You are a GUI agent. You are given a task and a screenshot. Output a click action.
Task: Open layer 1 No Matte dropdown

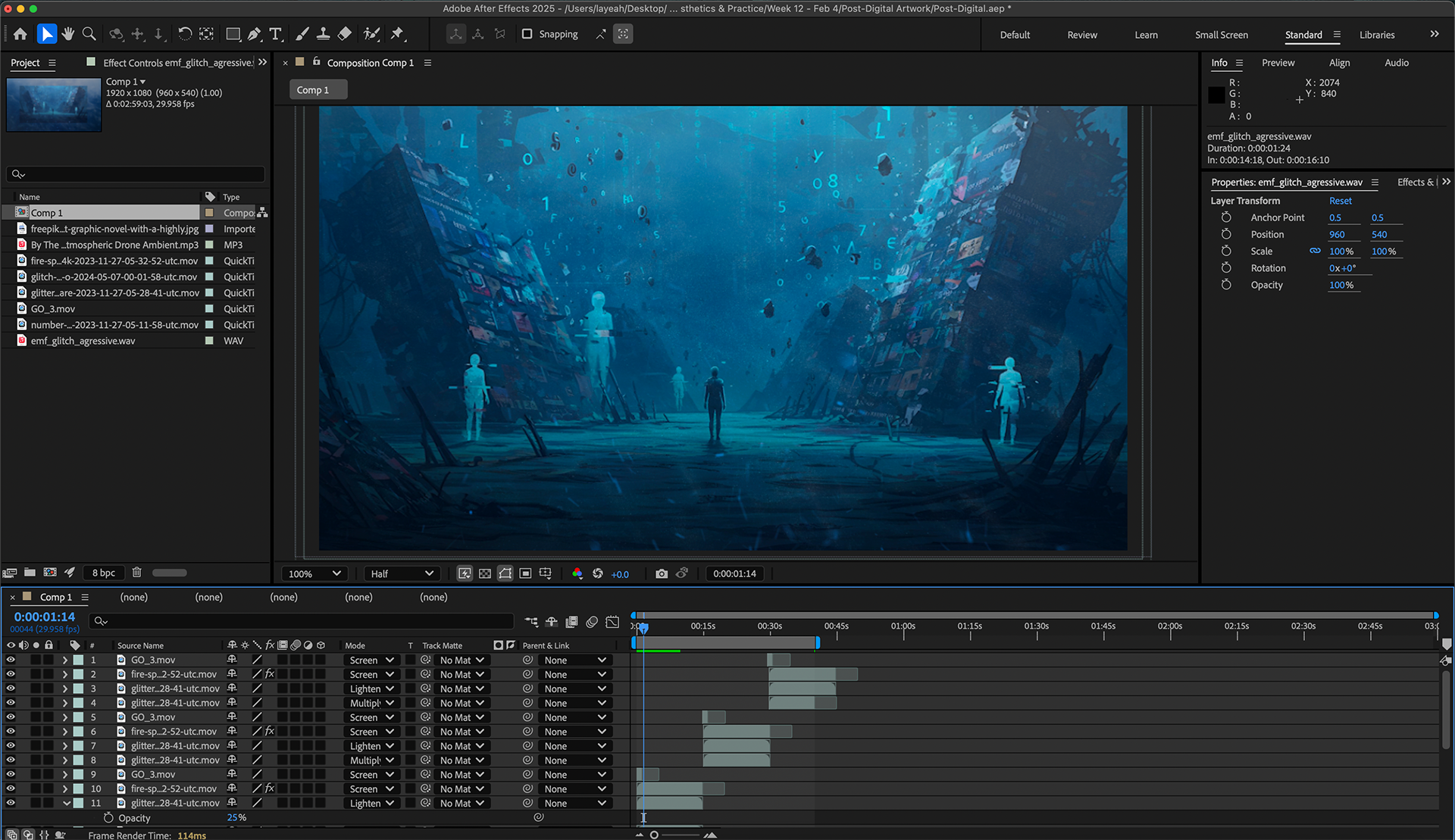(462, 660)
